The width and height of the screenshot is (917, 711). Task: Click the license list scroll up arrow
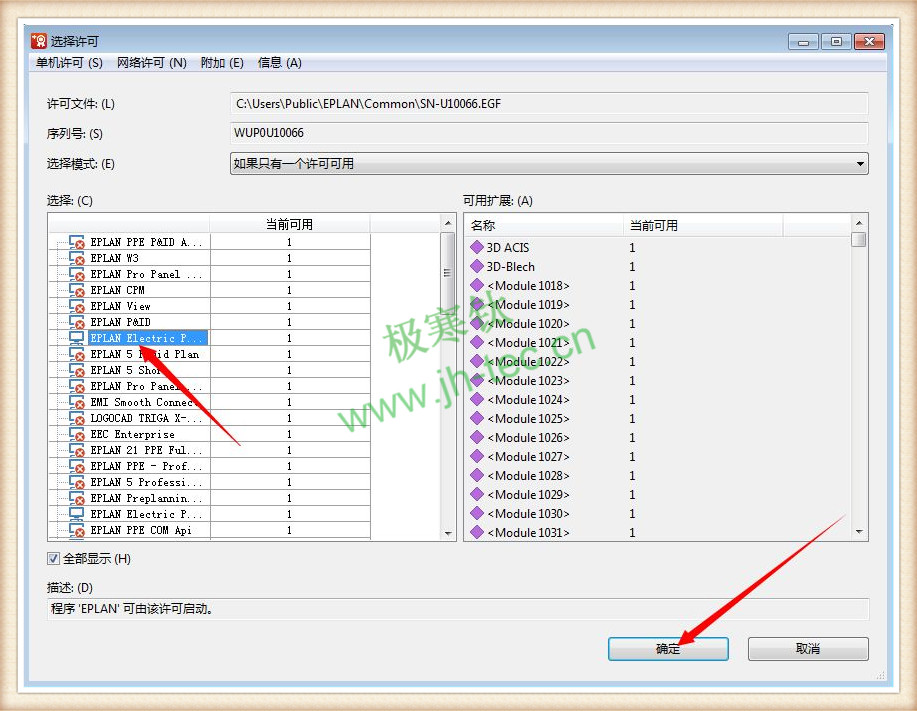(x=448, y=223)
